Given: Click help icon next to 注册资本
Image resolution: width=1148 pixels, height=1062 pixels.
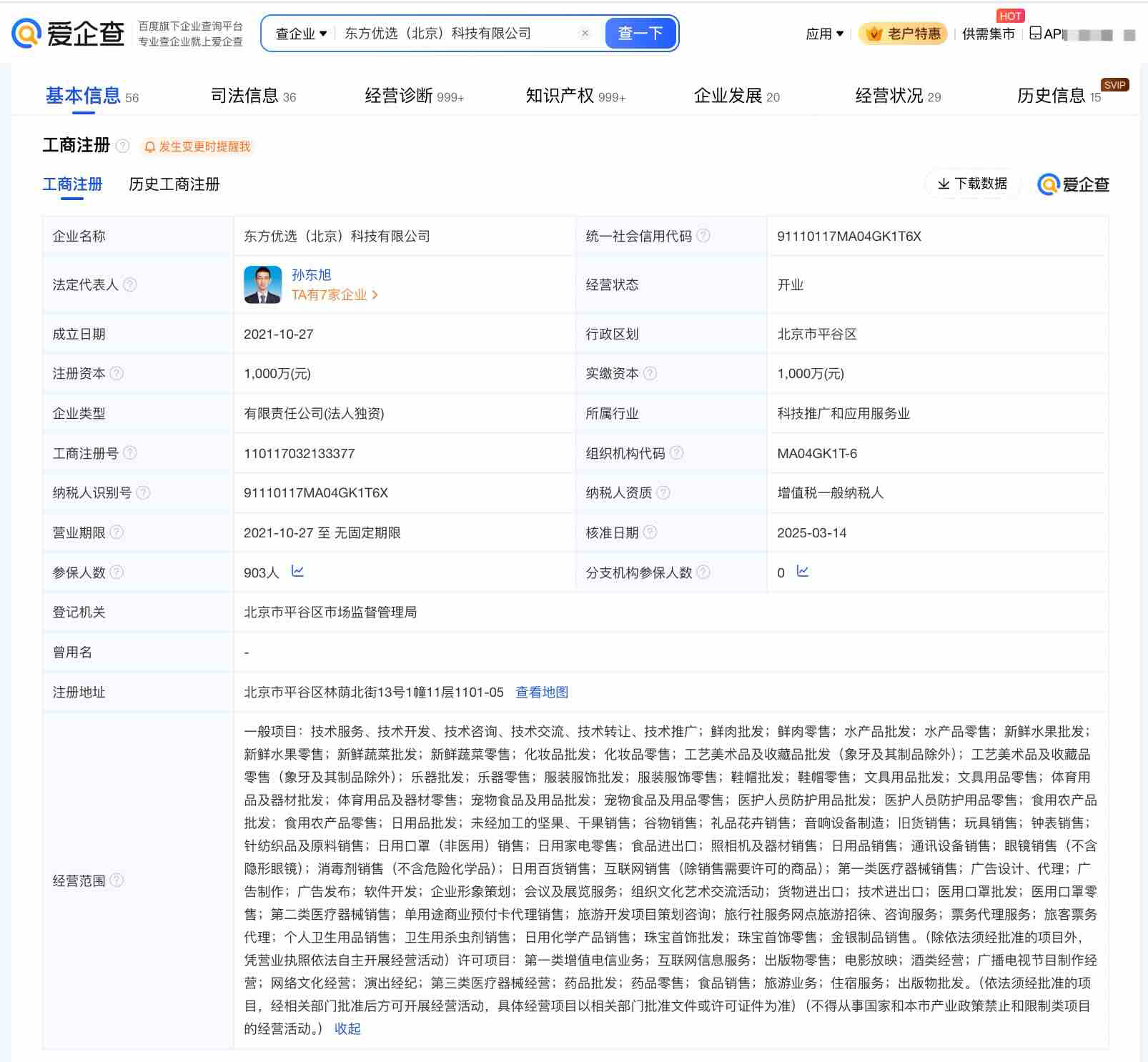Looking at the screenshot, I should coord(117,373).
